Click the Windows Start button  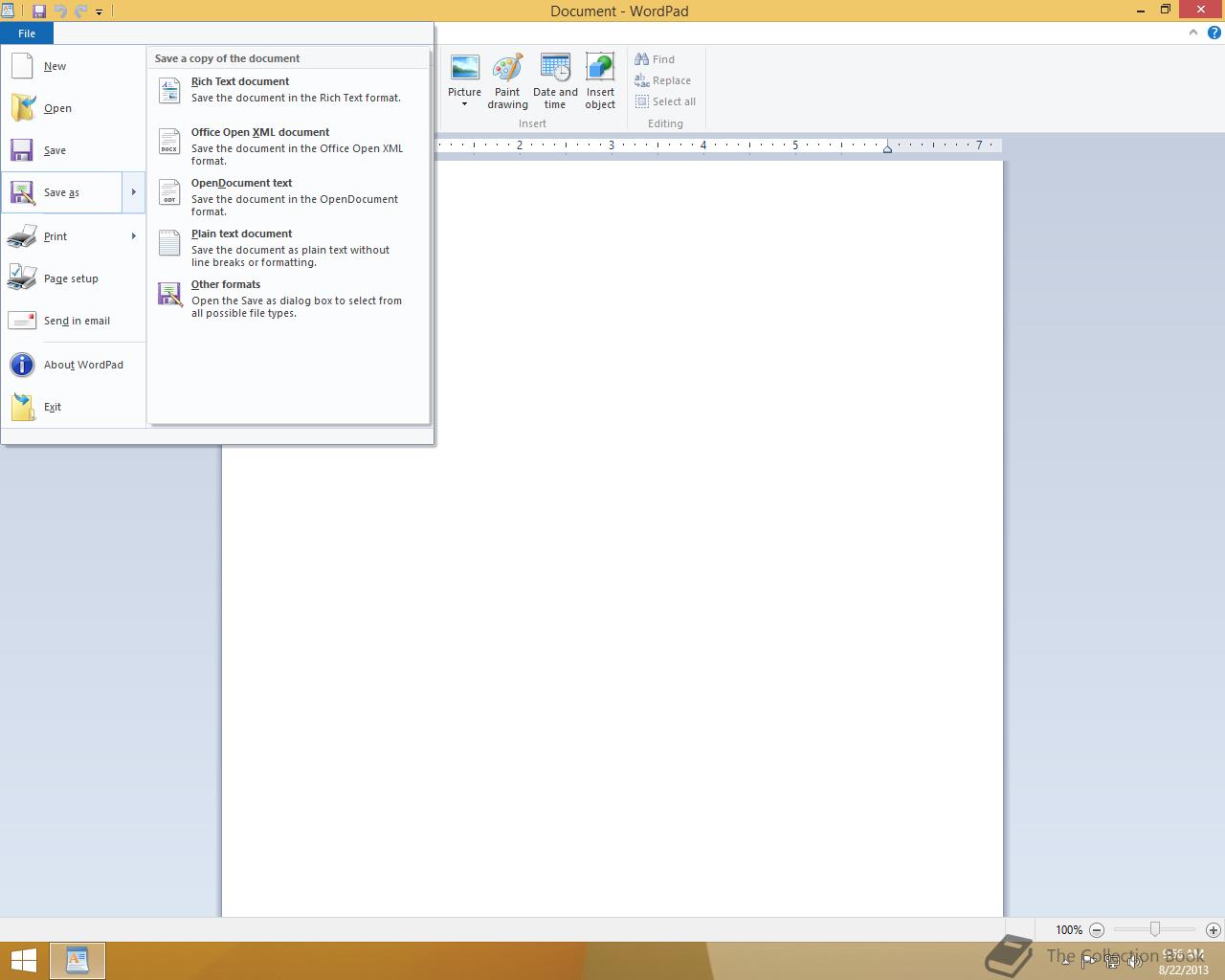click(23, 961)
